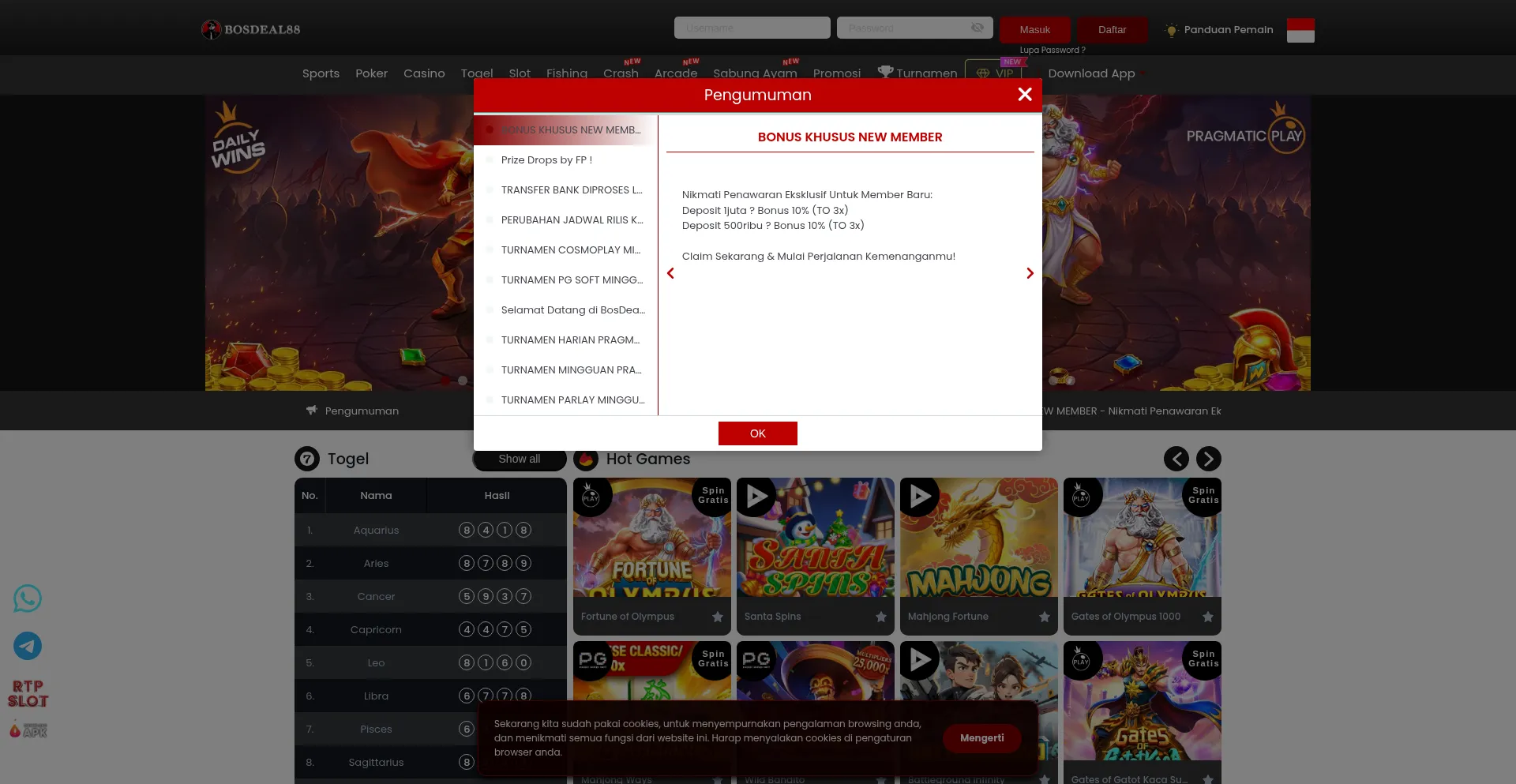Favorite Santa Spins with star icon
The height and width of the screenshot is (784, 1516).
click(x=881, y=617)
